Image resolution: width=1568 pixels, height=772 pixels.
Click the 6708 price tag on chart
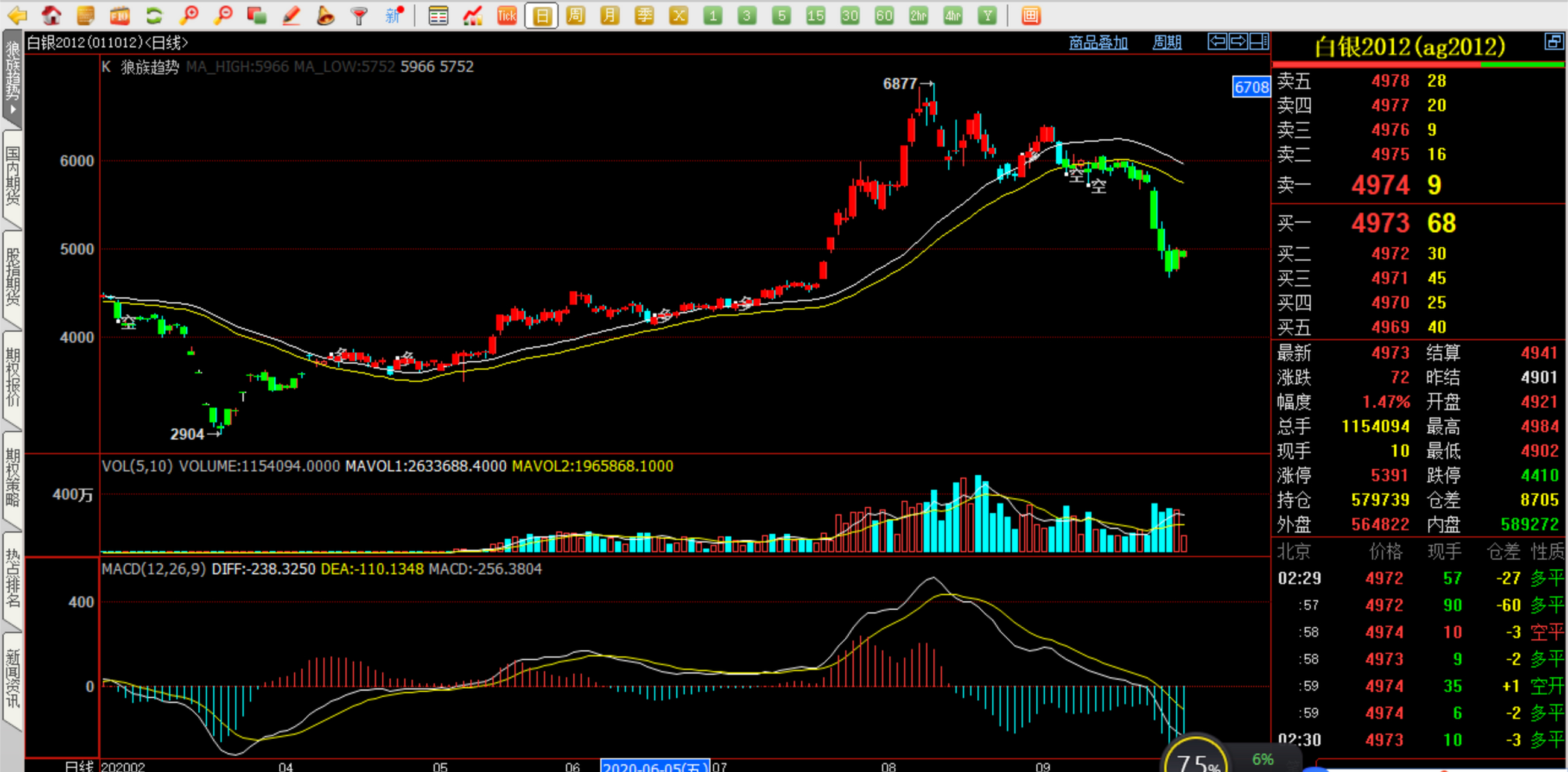[x=1251, y=87]
